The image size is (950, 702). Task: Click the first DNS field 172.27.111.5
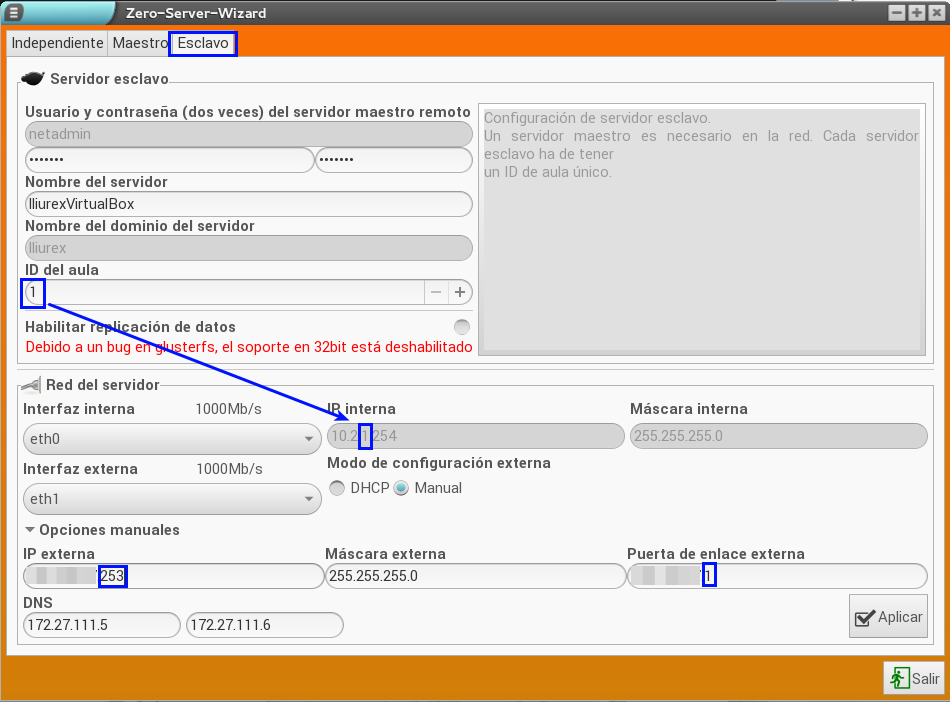102,625
